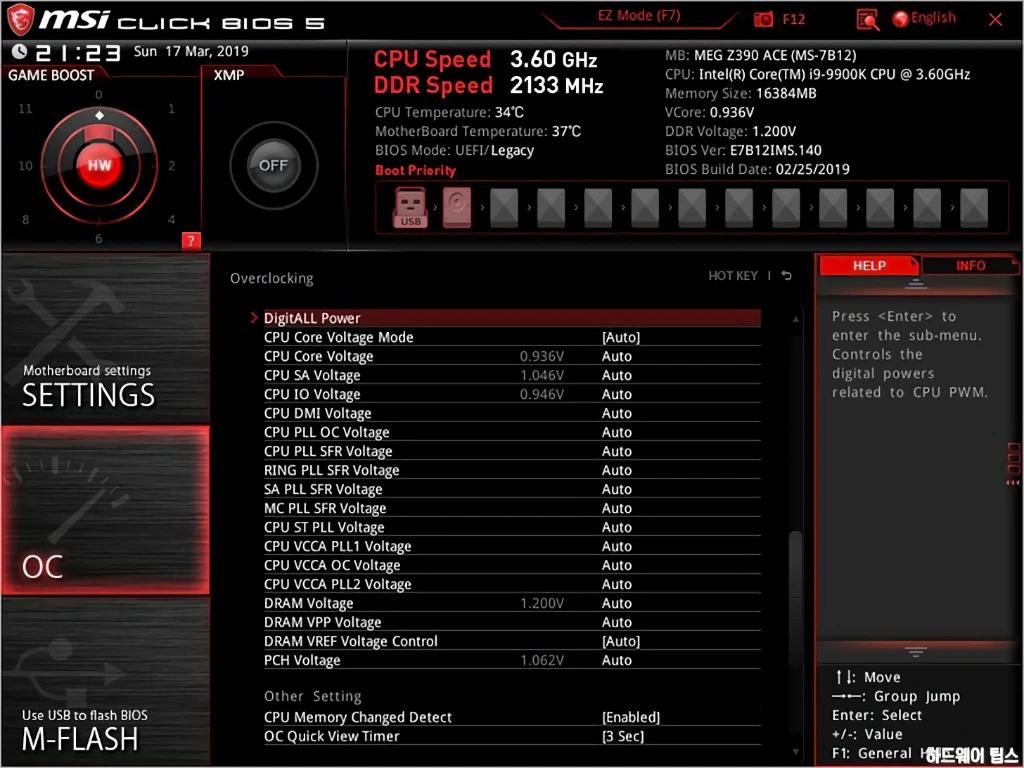Click the scroll up arrow of settings list

point(795,319)
